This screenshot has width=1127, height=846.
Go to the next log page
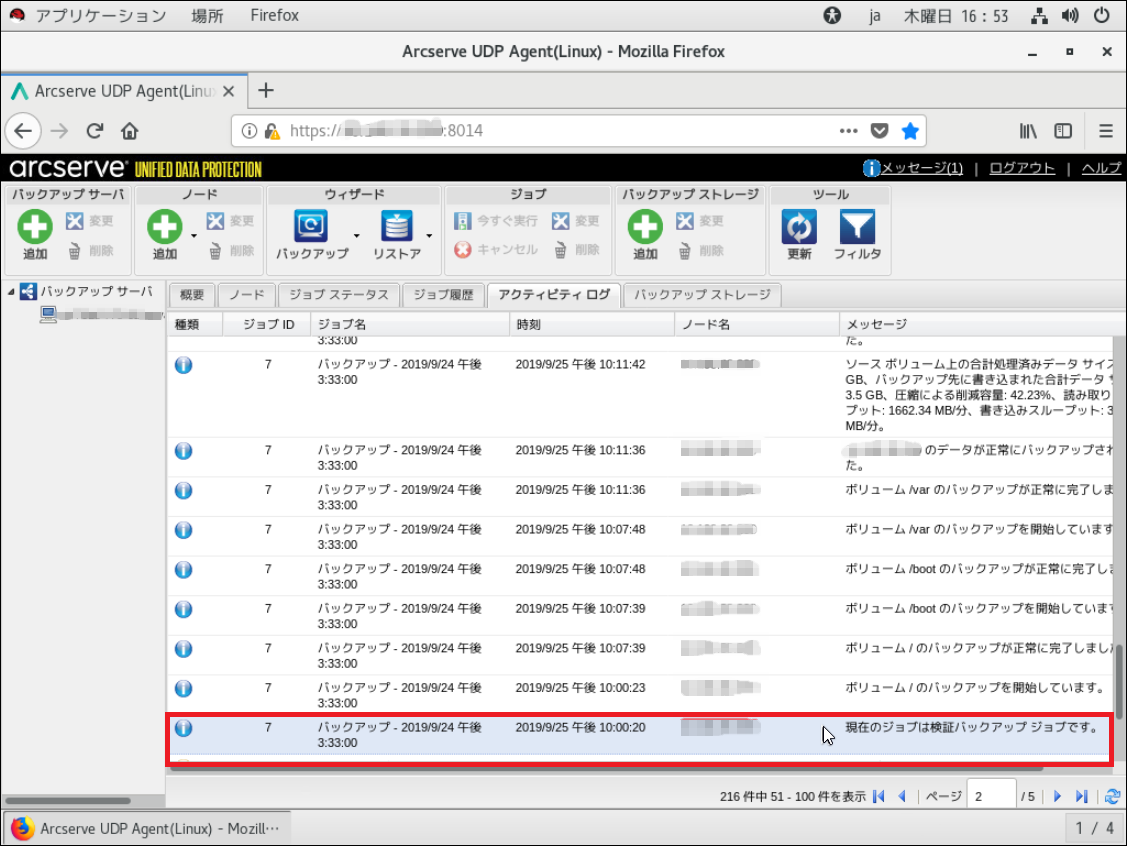pos(1057,796)
